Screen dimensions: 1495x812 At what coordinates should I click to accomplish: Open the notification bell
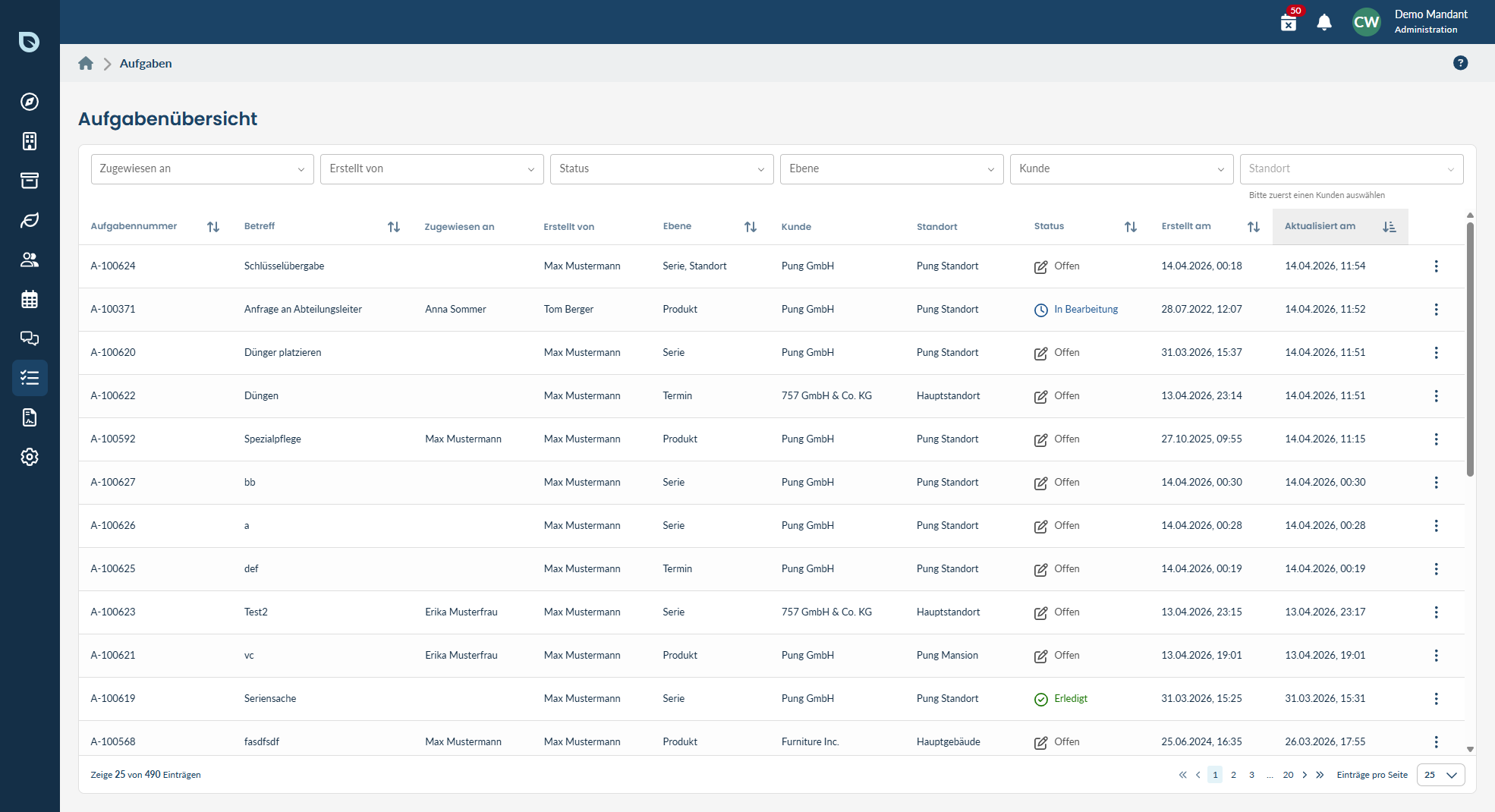tap(1324, 22)
